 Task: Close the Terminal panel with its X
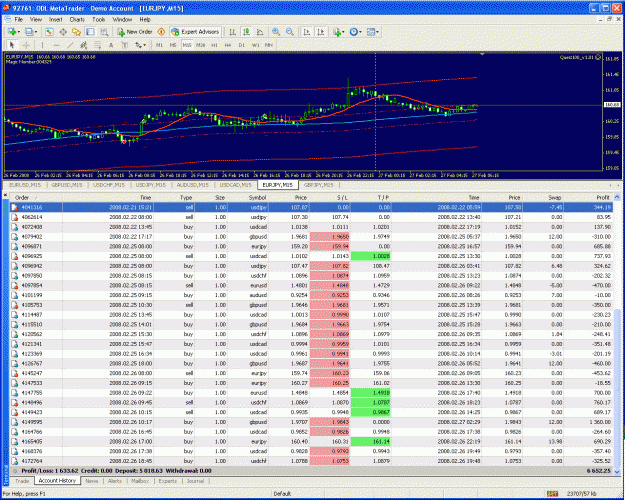coord(6,195)
